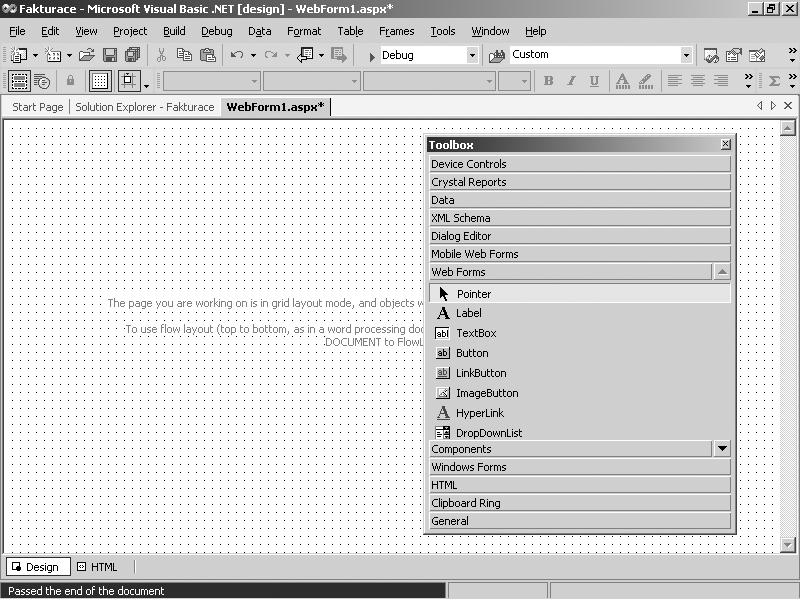The width and height of the screenshot is (800, 600).
Task: Toggle Underline formatting
Action: [594, 81]
